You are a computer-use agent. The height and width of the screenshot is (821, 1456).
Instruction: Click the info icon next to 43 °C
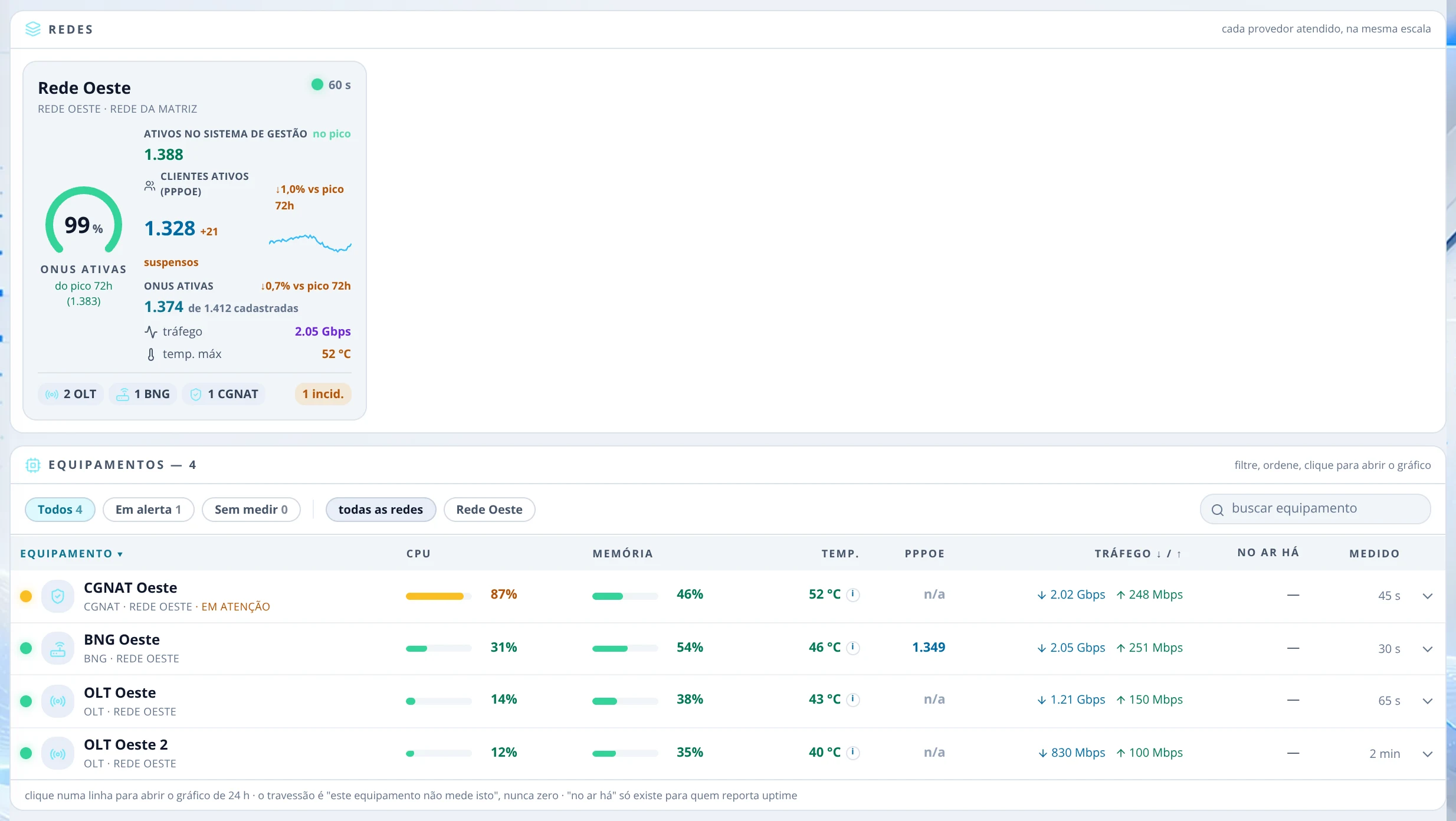pos(853,700)
